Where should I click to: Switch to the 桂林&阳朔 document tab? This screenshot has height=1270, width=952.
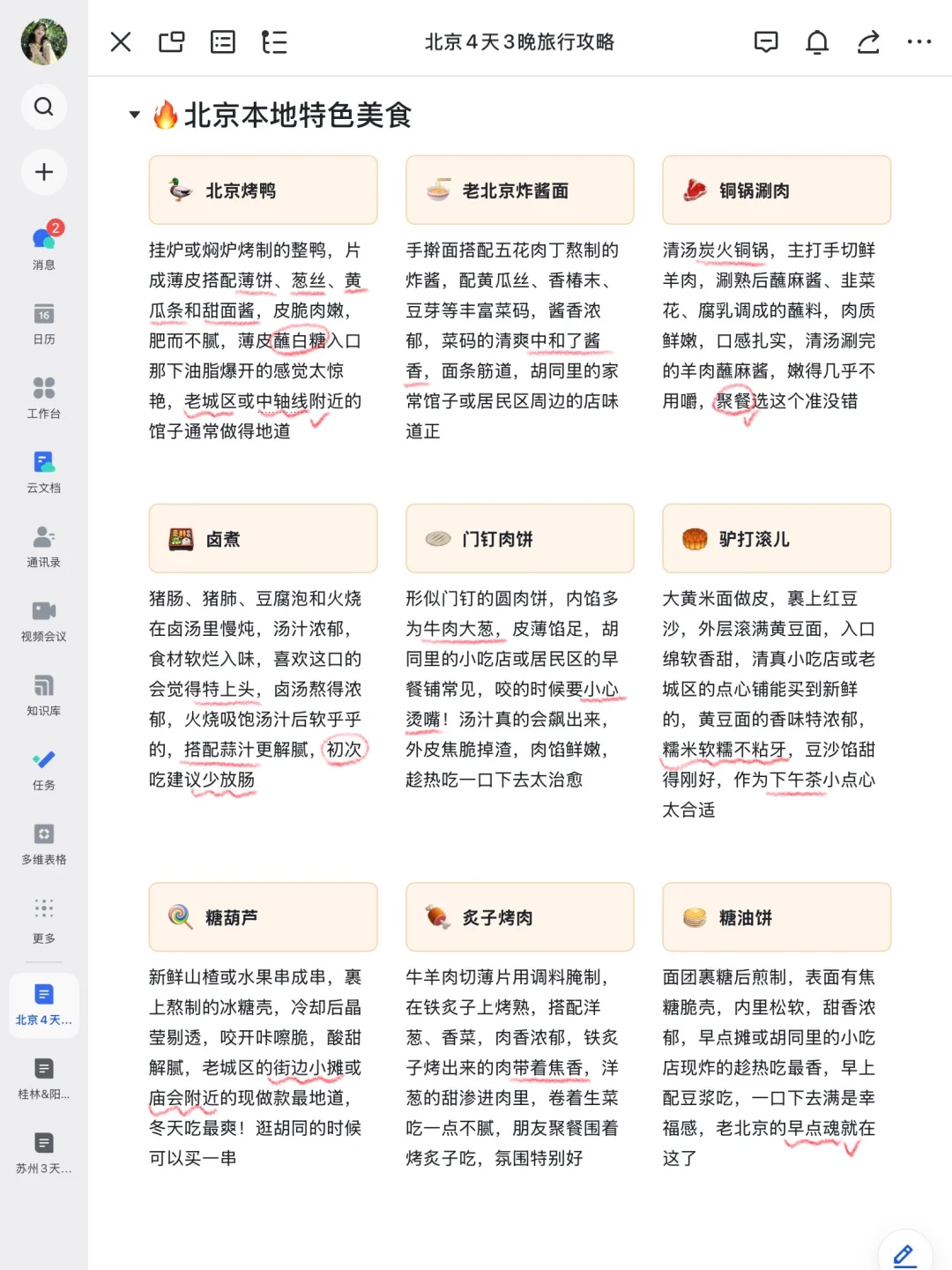44,1076
